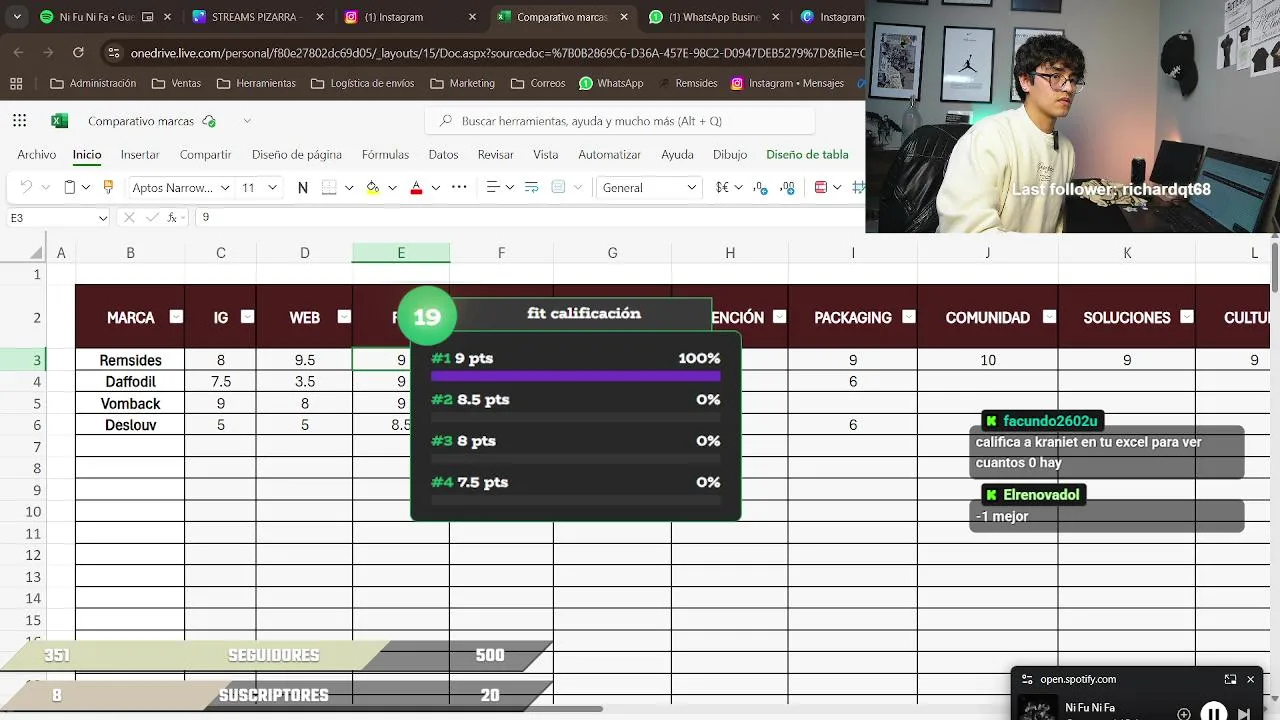Click the Conditional Formatting icon
The width and height of the screenshot is (1280, 720).
(x=821, y=187)
